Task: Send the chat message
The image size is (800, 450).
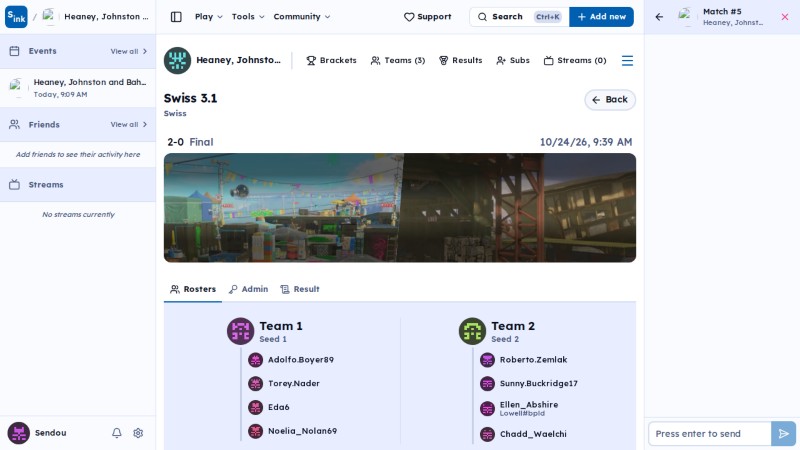Action: [x=783, y=434]
